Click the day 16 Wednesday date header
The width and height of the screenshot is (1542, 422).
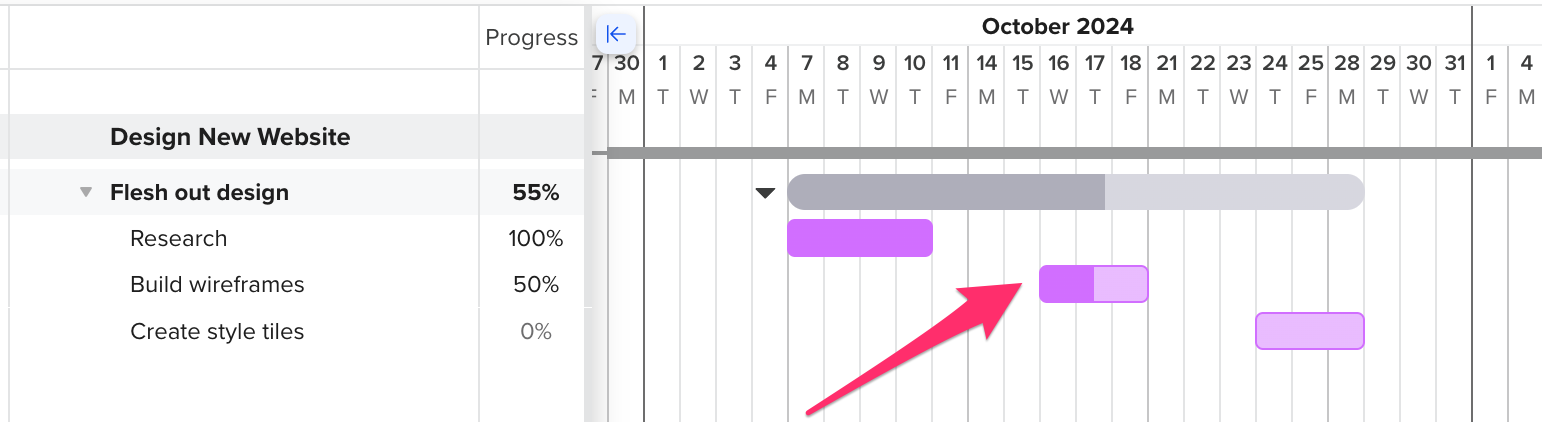1058,79
